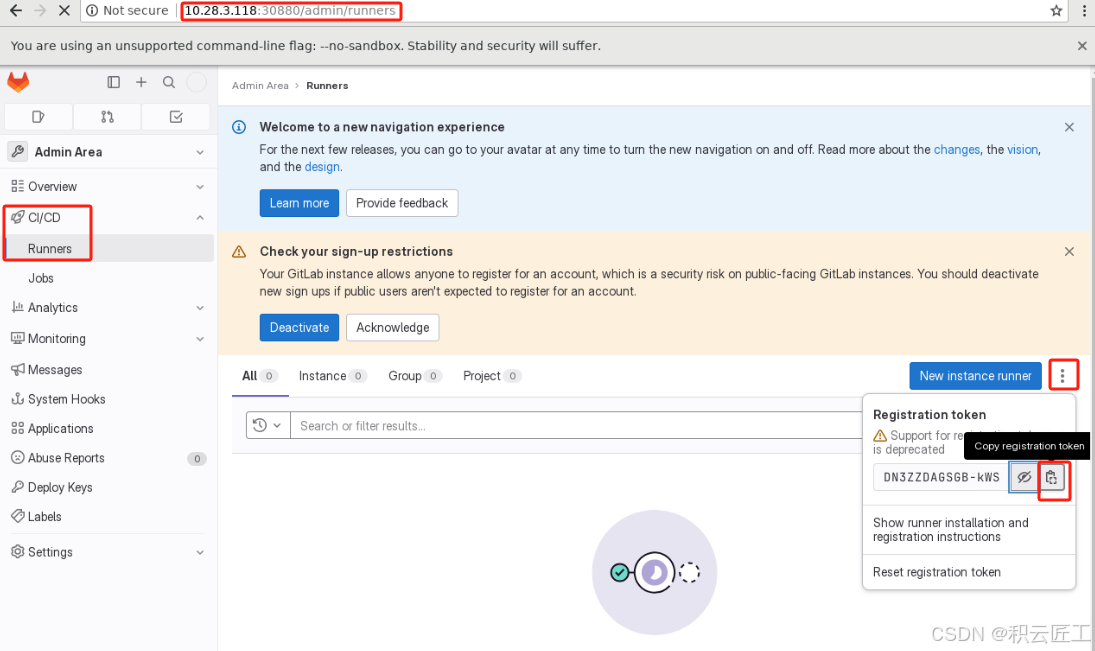Open recent searches history dropdown
The height and width of the screenshot is (651, 1095).
(267, 425)
